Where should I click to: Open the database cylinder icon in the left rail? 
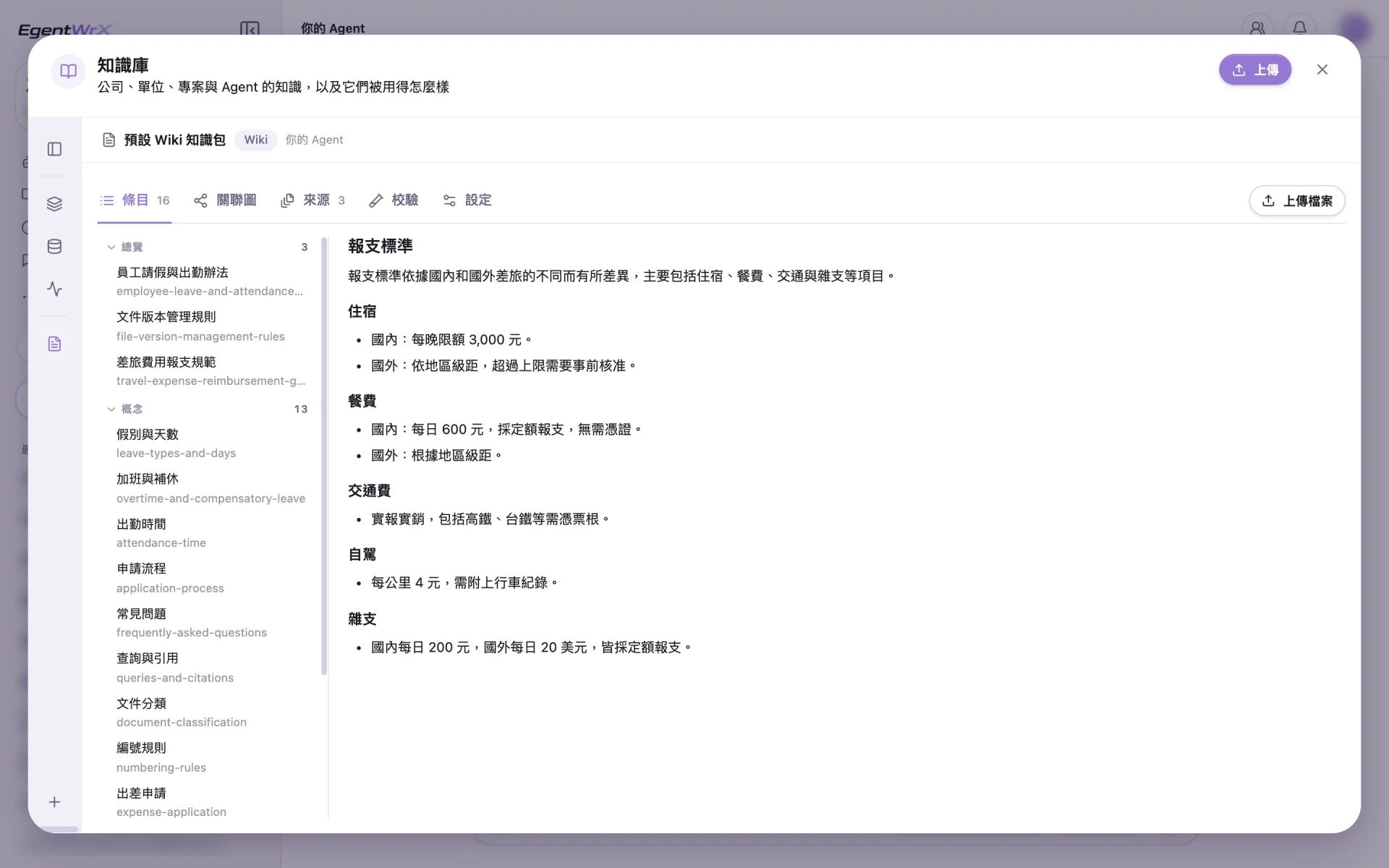(x=54, y=247)
